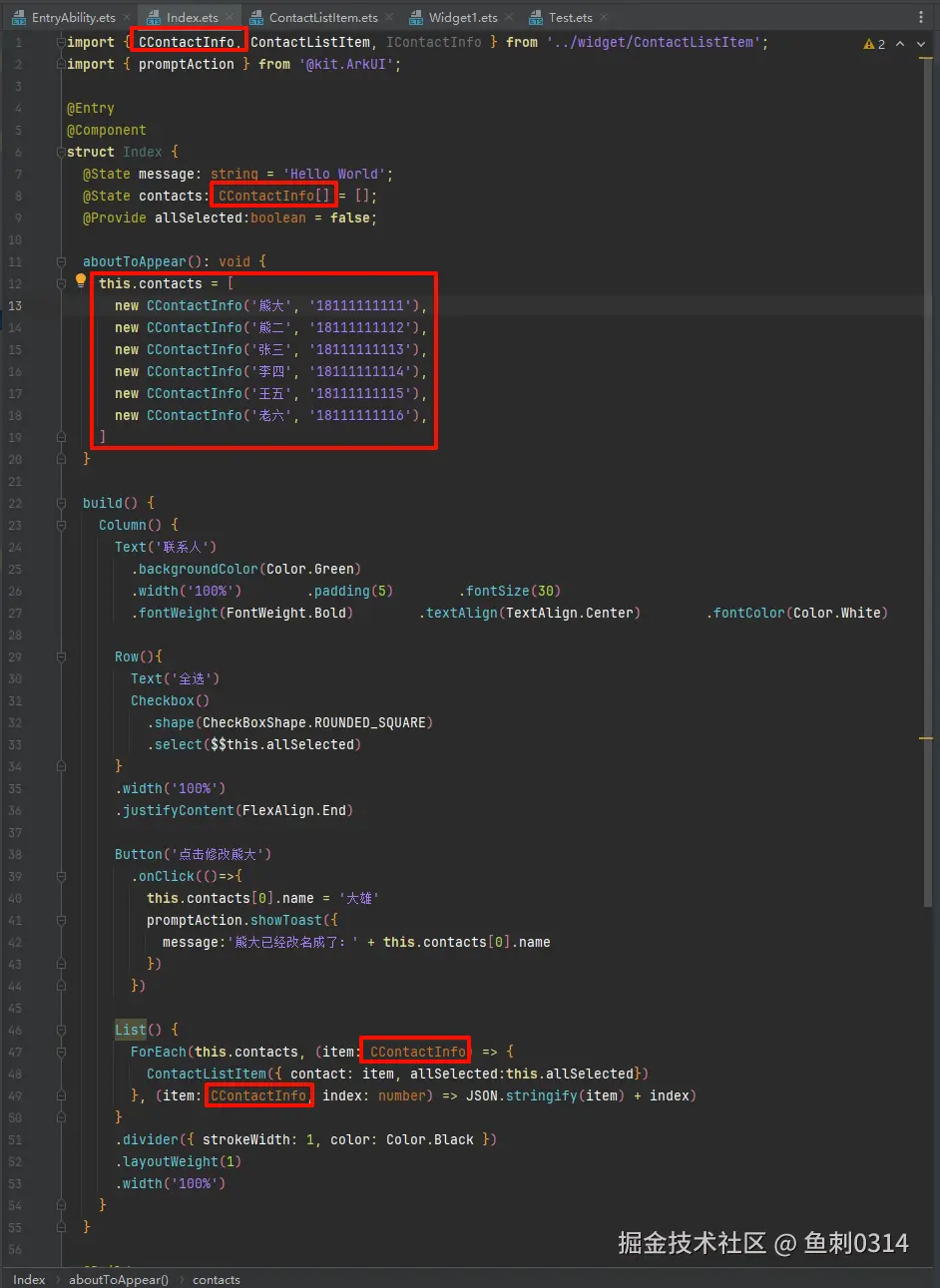Fold the ForEach block on line 47
The image size is (940, 1288).
click(x=62, y=1052)
